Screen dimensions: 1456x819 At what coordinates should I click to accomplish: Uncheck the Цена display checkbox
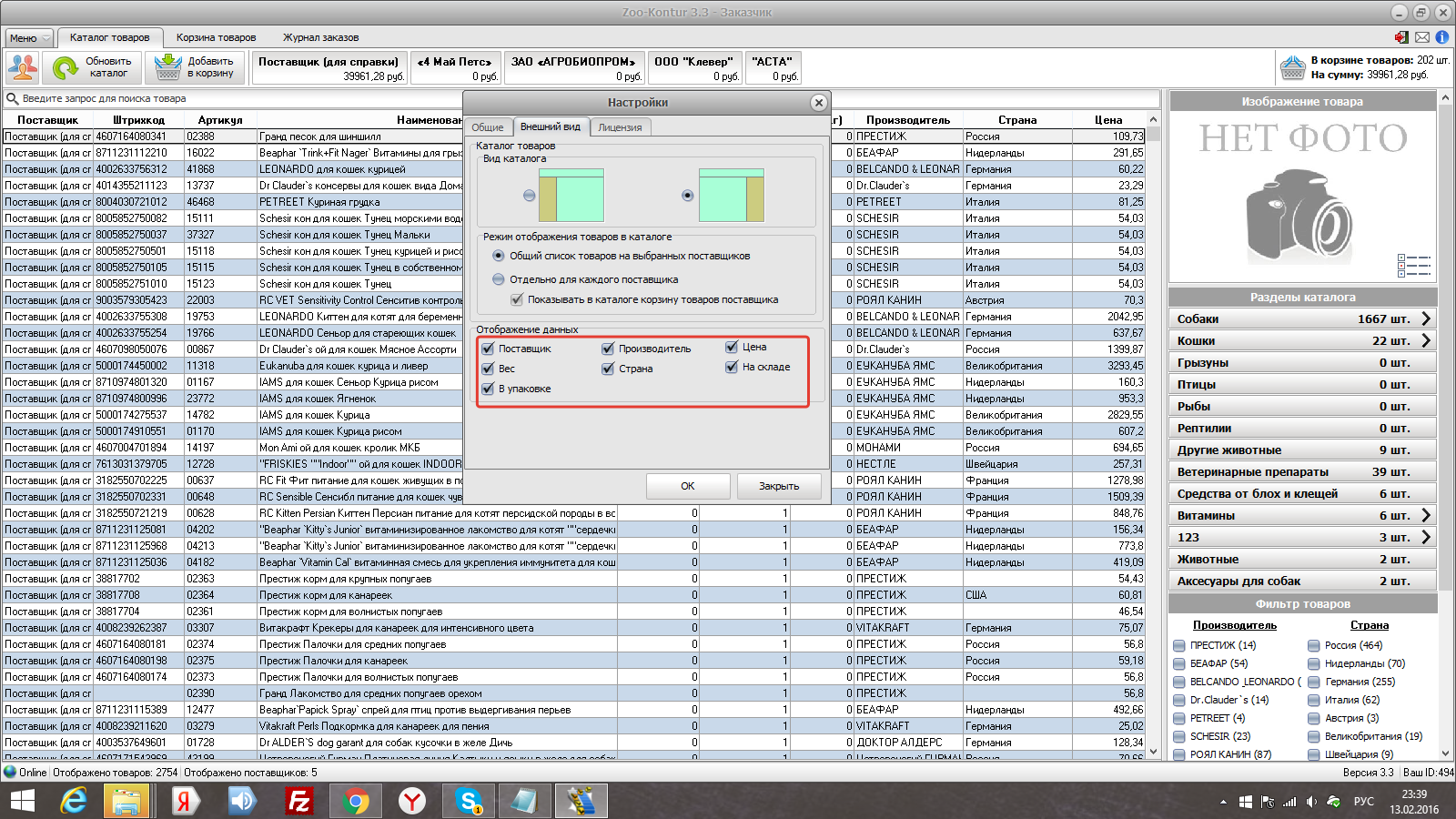click(x=732, y=347)
